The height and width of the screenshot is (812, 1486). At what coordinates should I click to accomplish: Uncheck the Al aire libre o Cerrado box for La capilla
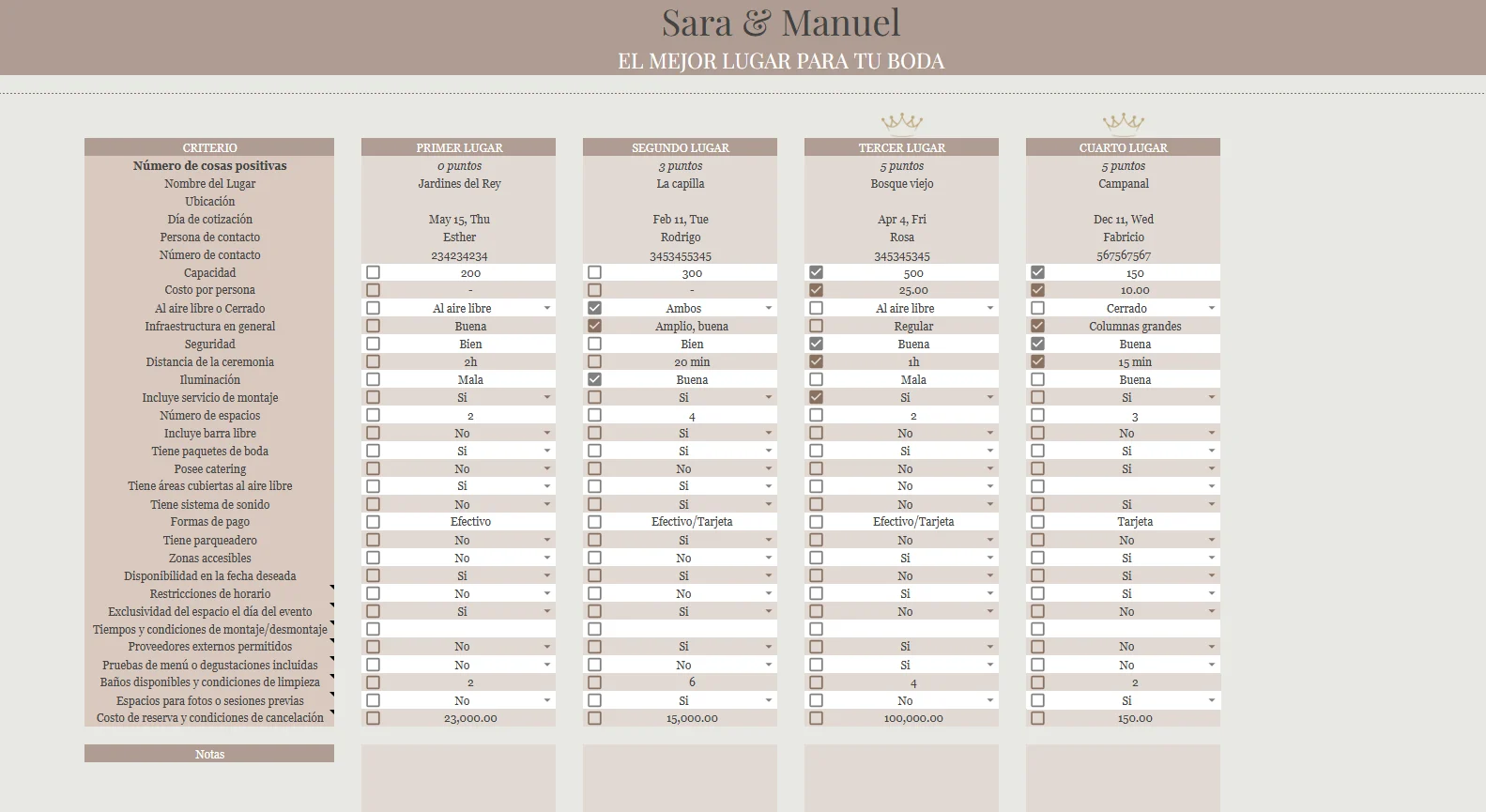[x=594, y=308]
